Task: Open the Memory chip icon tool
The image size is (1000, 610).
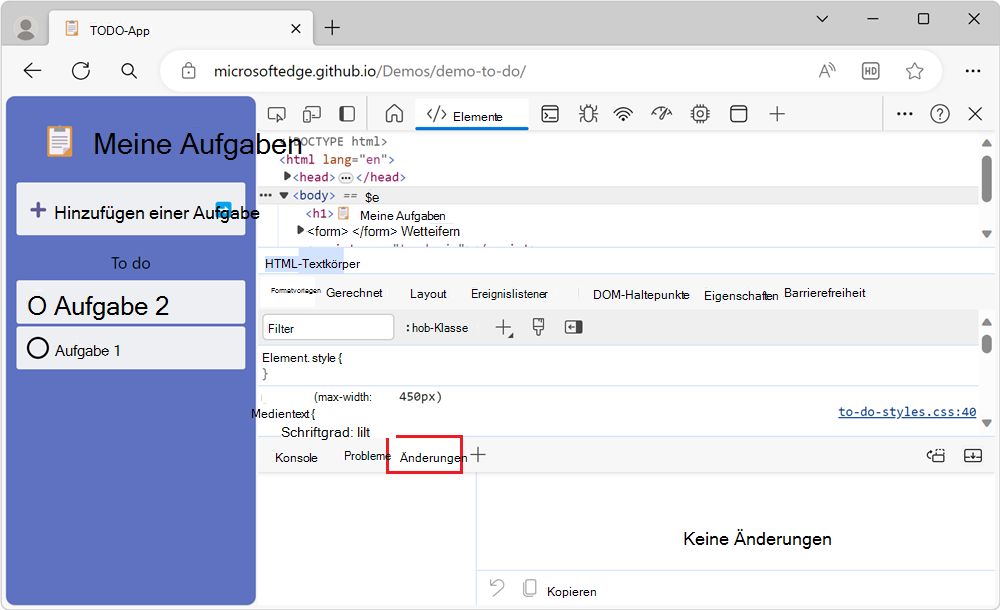Action: coord(700,114)
